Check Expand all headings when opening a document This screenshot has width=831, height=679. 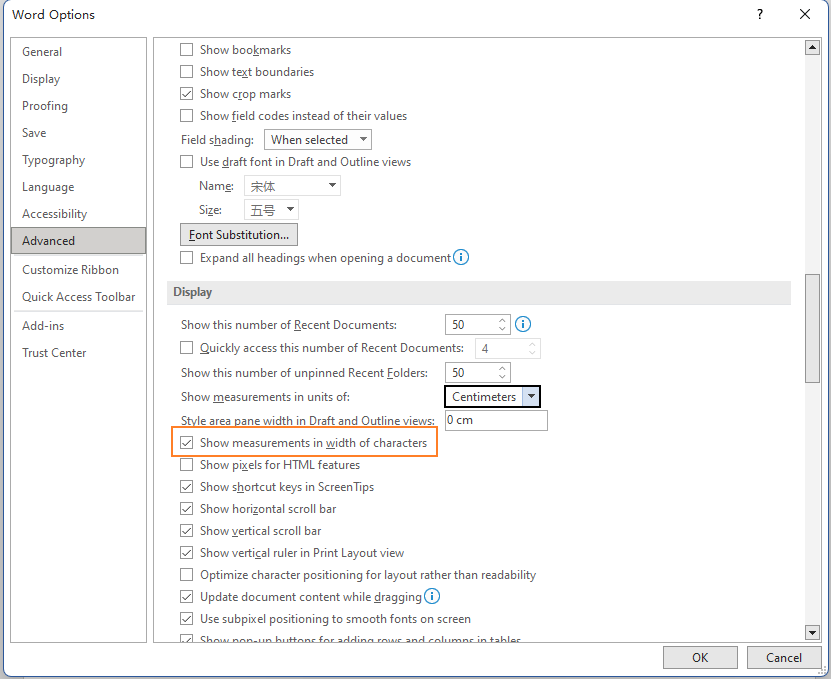point(187,258)
